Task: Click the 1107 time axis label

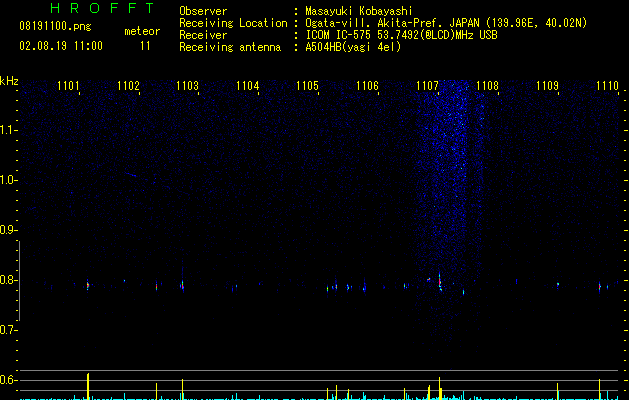Action: [427, 86]
